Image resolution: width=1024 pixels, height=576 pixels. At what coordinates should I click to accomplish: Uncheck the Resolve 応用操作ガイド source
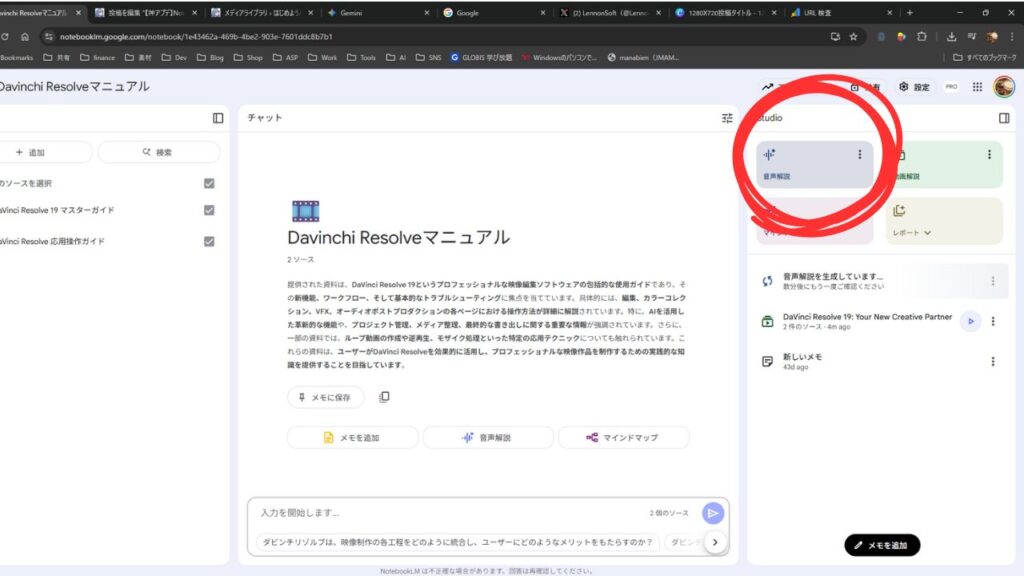point(209,242)
